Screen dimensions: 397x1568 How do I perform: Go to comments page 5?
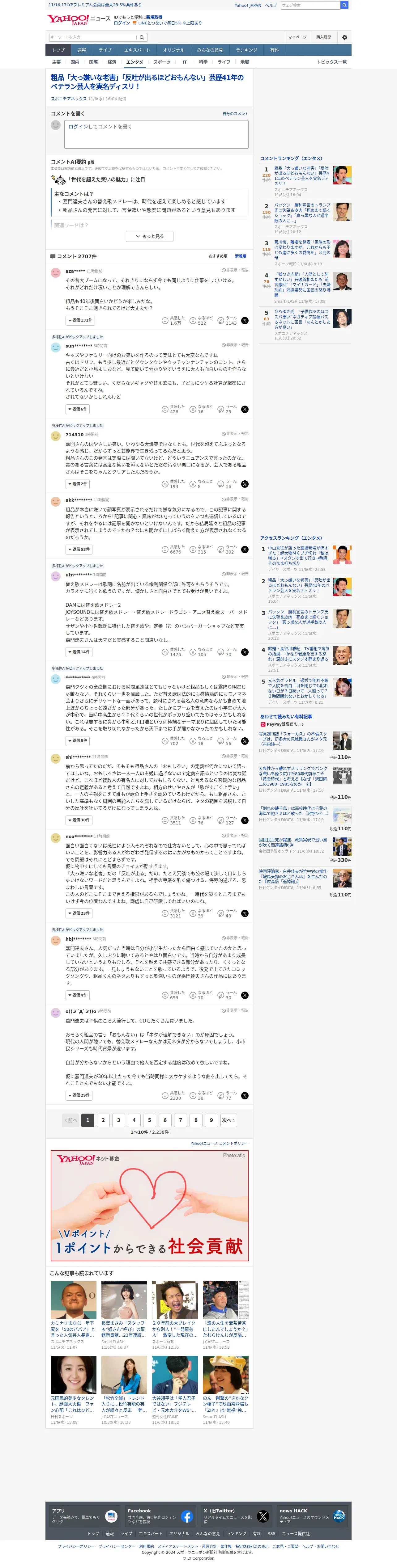149,1120
